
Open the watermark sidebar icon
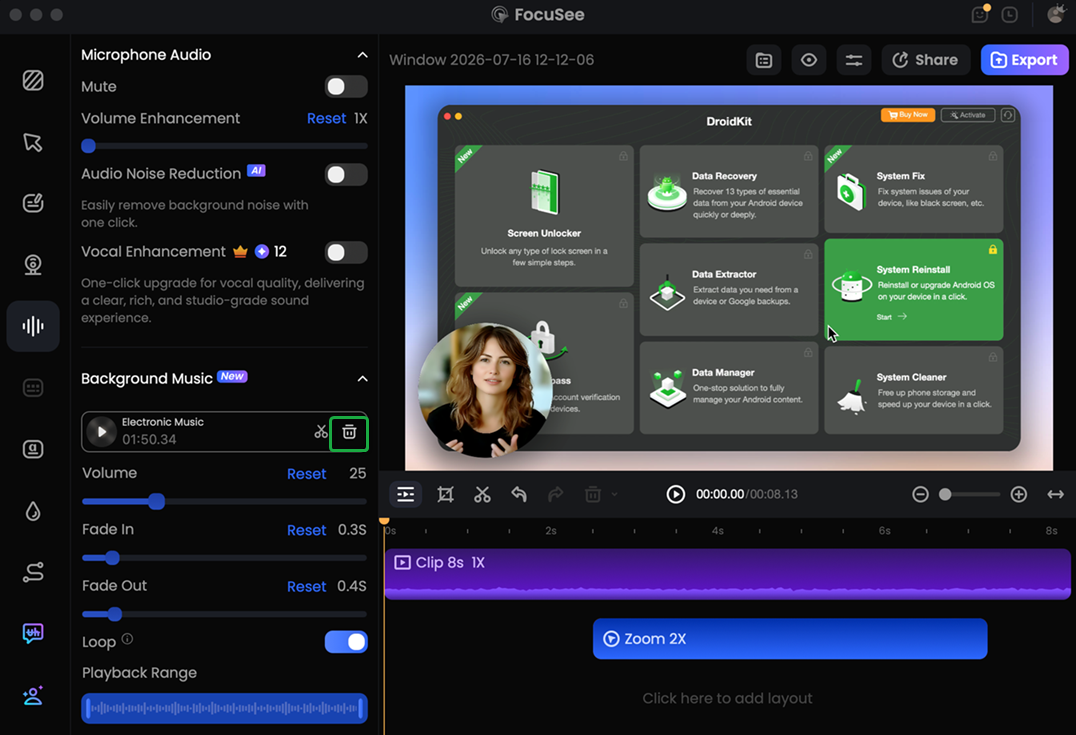tap(33, 449)
